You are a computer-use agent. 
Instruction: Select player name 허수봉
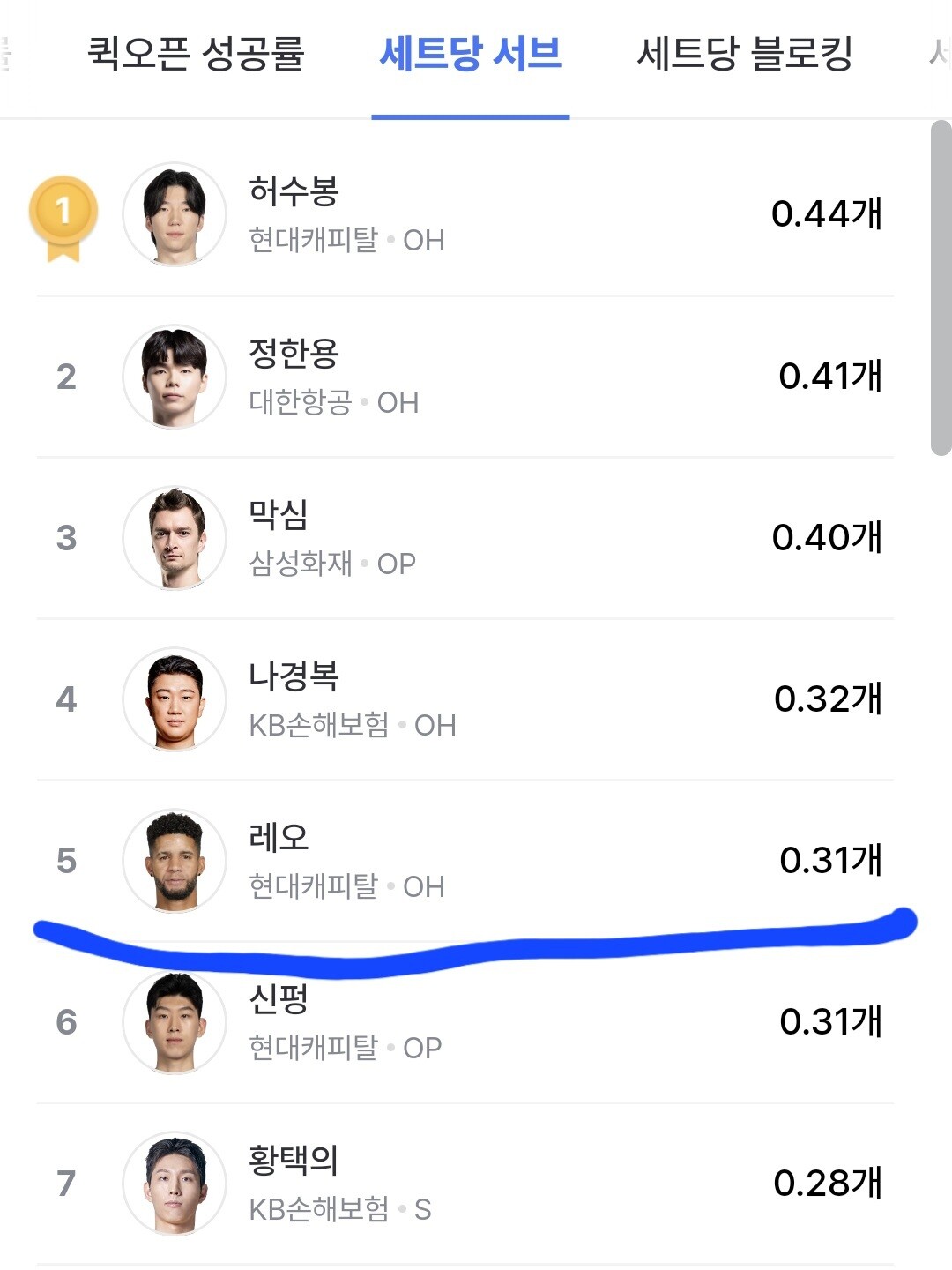coord(294,190)
